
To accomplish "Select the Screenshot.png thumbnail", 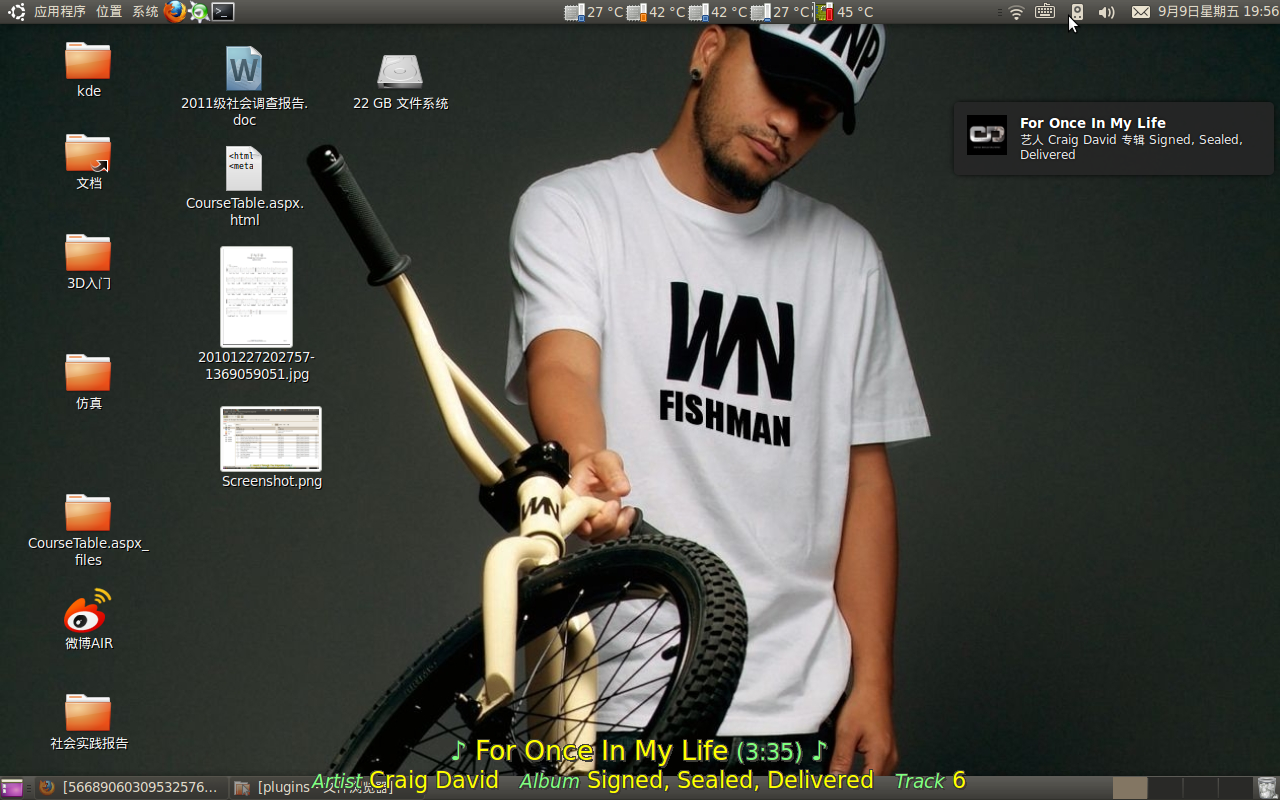I will [271, 439].
